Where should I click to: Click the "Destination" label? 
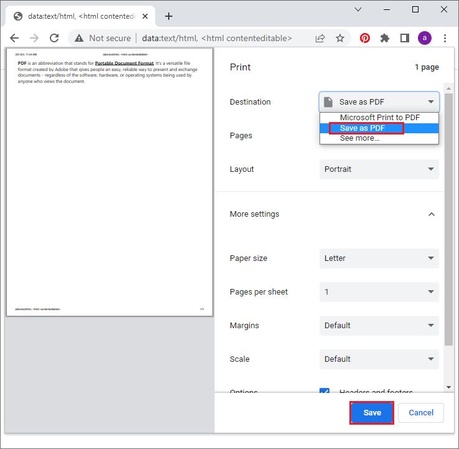[250, 102]
